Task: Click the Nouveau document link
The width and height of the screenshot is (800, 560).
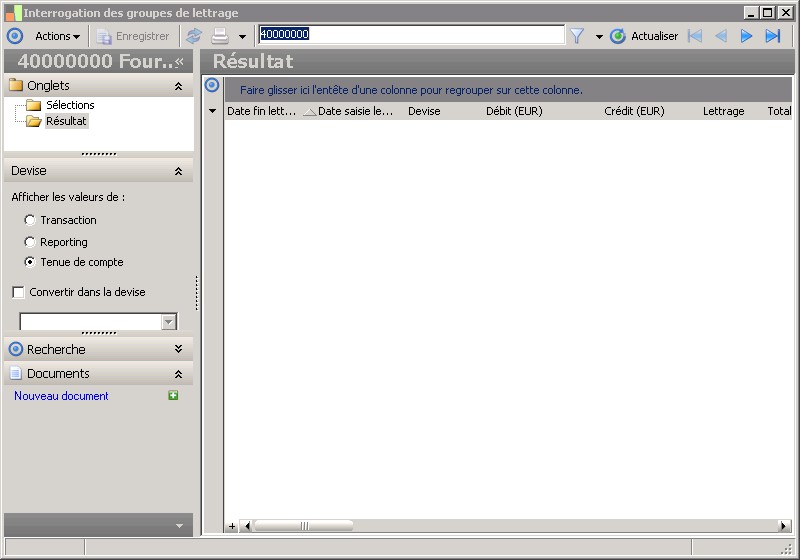Action: (x=61, y=396)
